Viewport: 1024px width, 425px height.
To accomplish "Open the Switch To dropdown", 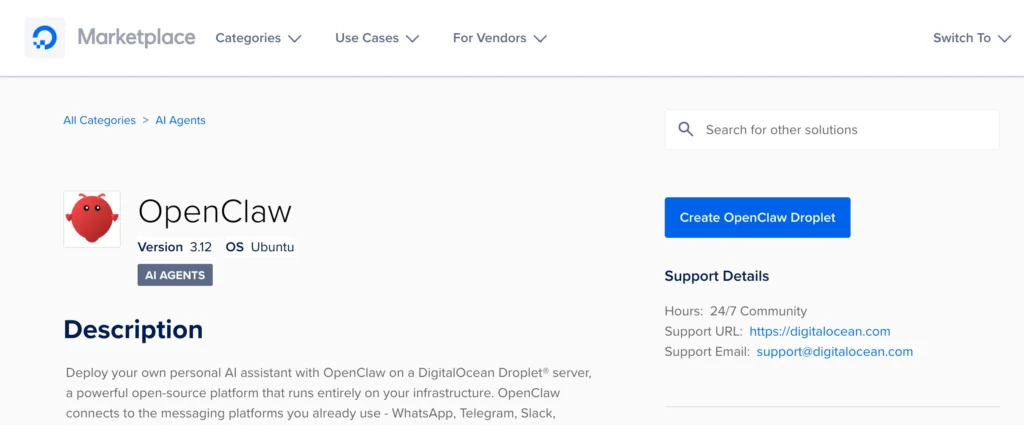I will 972,38.
